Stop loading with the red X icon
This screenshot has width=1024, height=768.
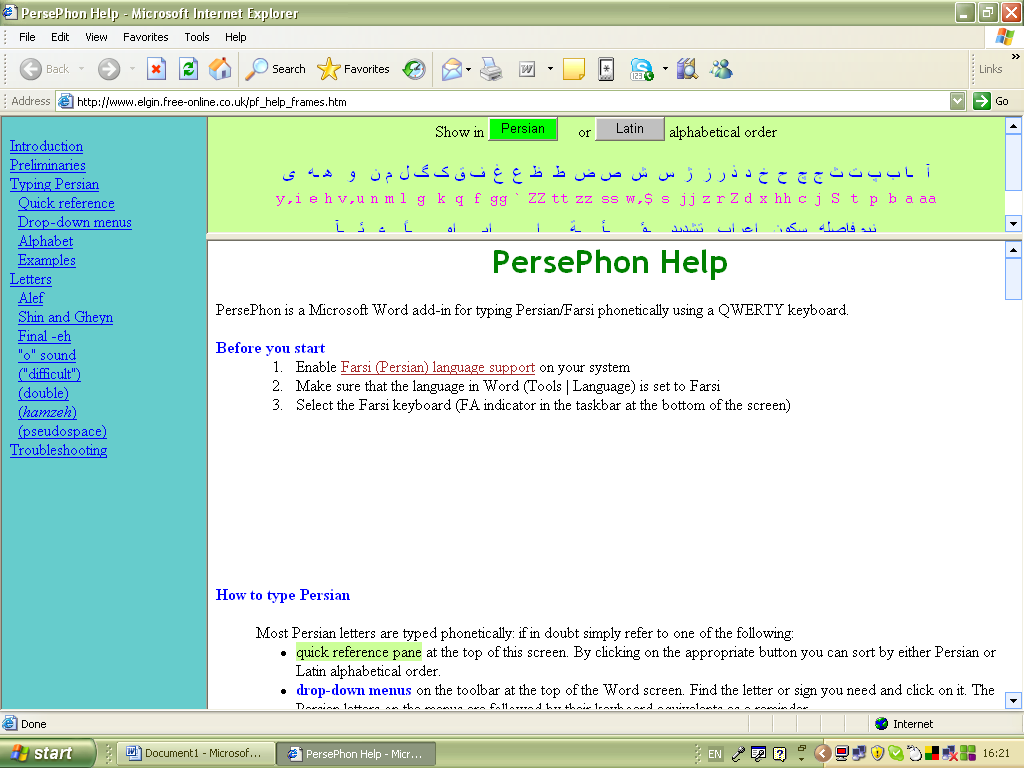[x=156, y=69]
